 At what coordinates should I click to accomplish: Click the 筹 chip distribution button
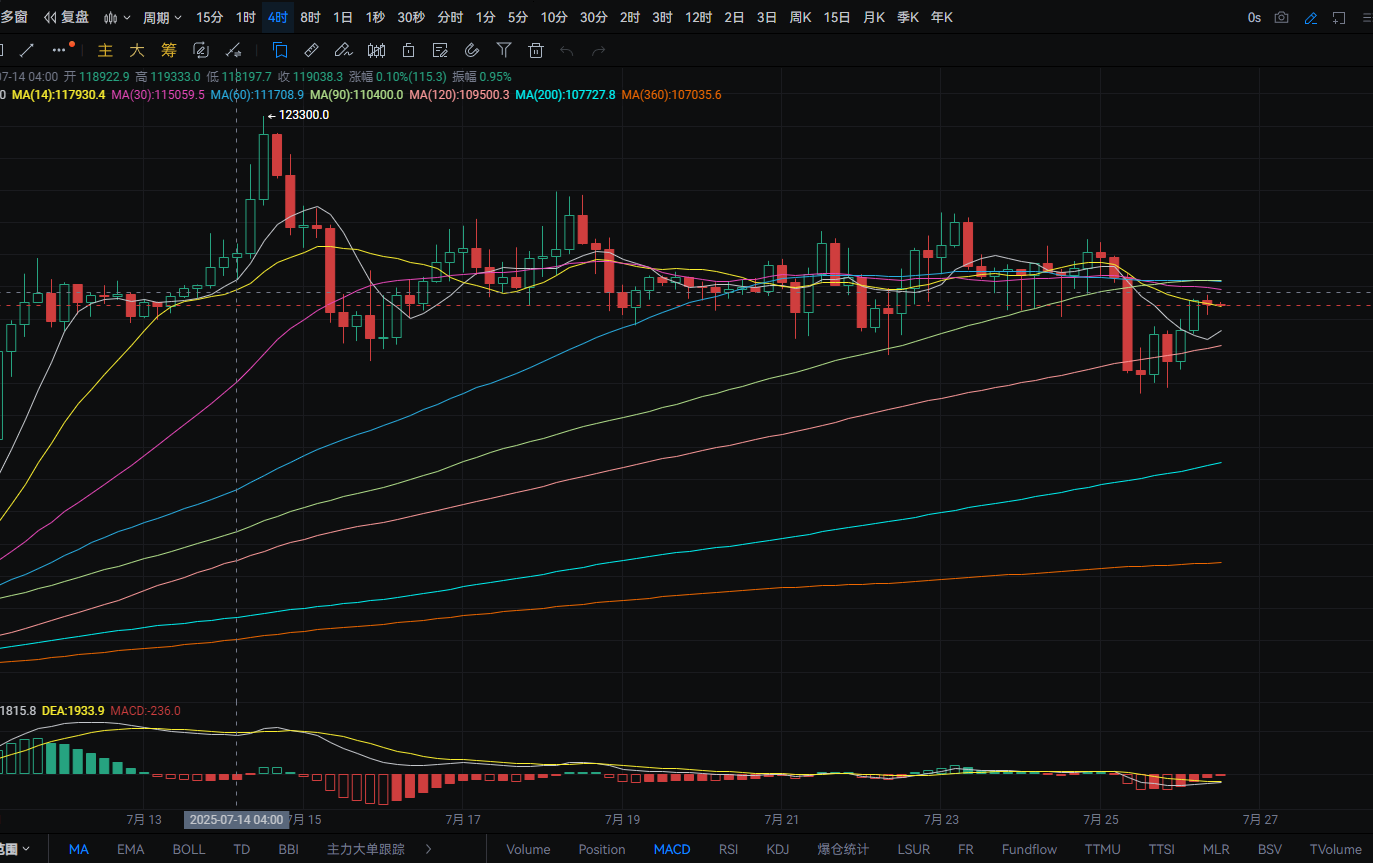click(x=168, y=50)
